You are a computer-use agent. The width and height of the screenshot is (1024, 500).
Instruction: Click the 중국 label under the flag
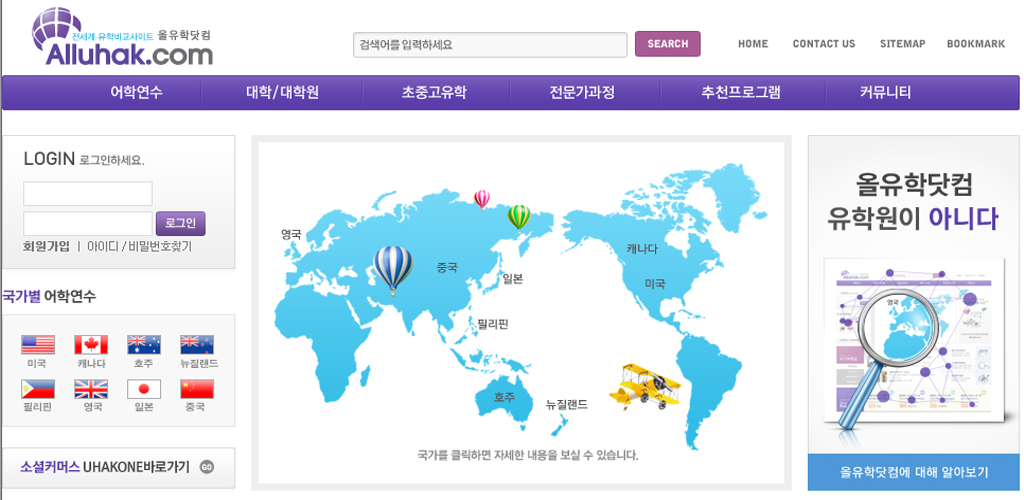195,407
